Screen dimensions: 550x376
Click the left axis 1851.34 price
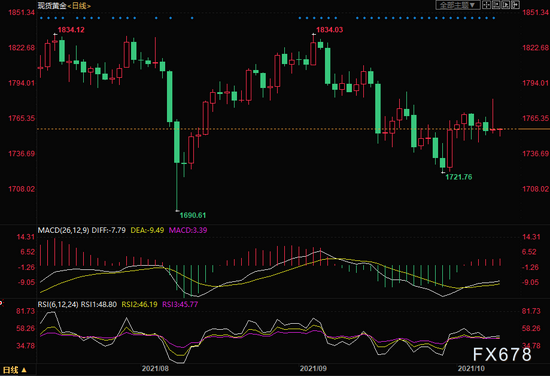(22, 13)
